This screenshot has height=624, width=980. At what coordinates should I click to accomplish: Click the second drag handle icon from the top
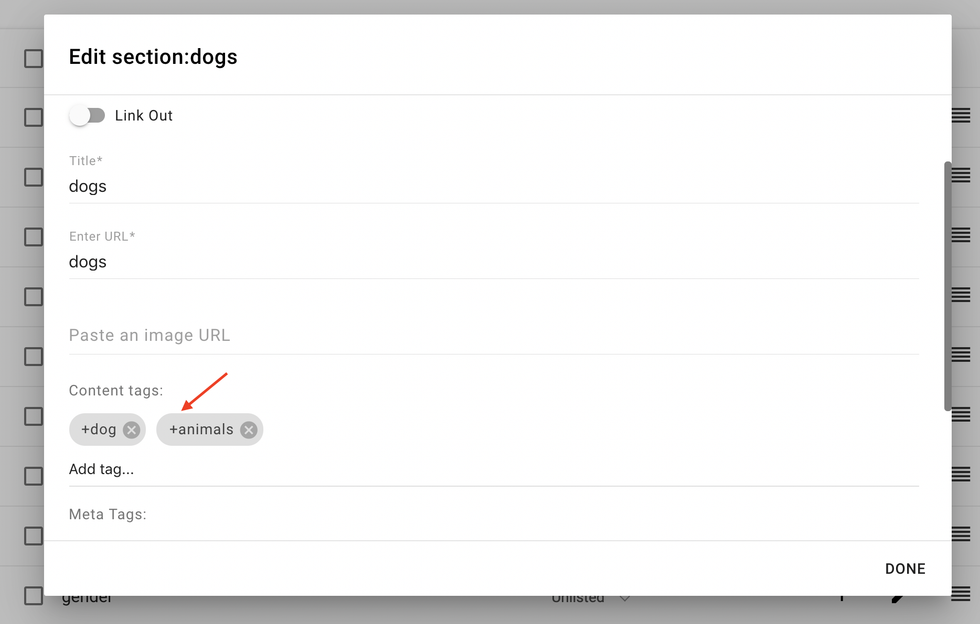[961, 177]
